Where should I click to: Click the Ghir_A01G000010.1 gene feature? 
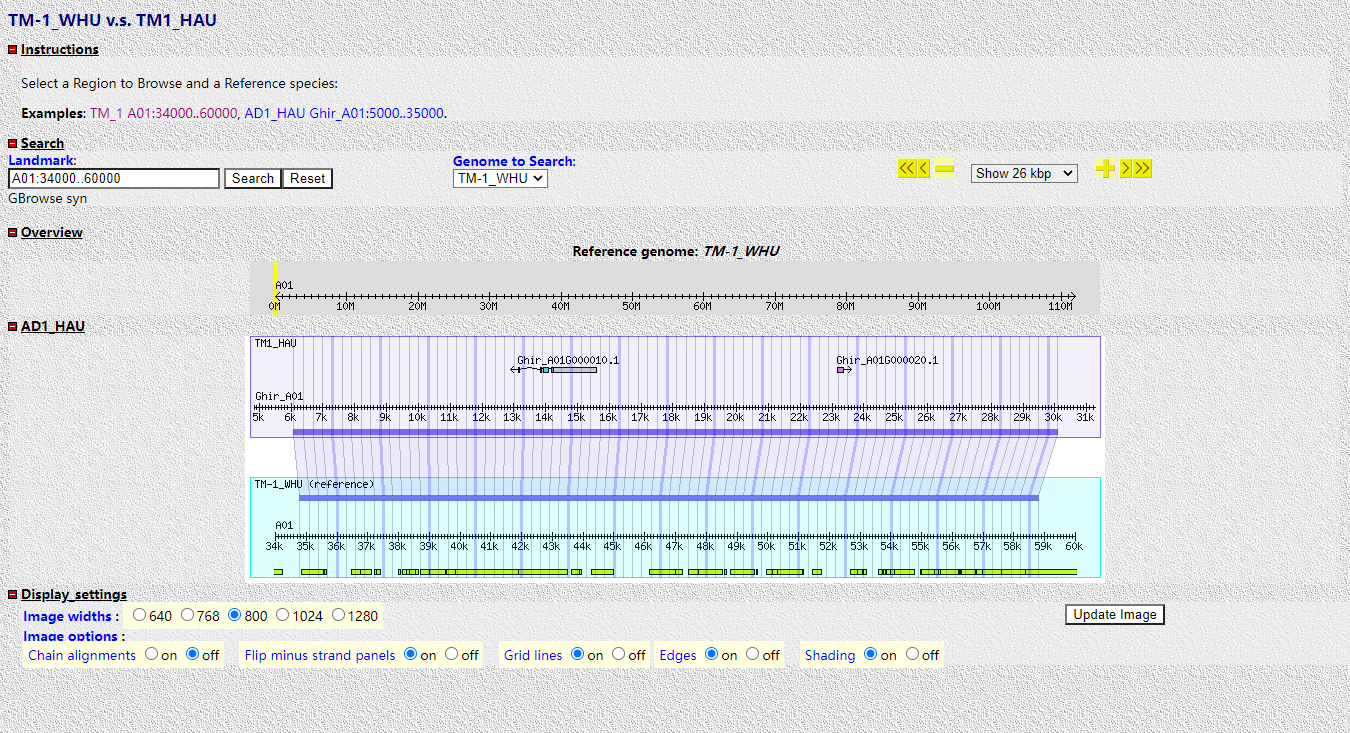pos(568,369)
